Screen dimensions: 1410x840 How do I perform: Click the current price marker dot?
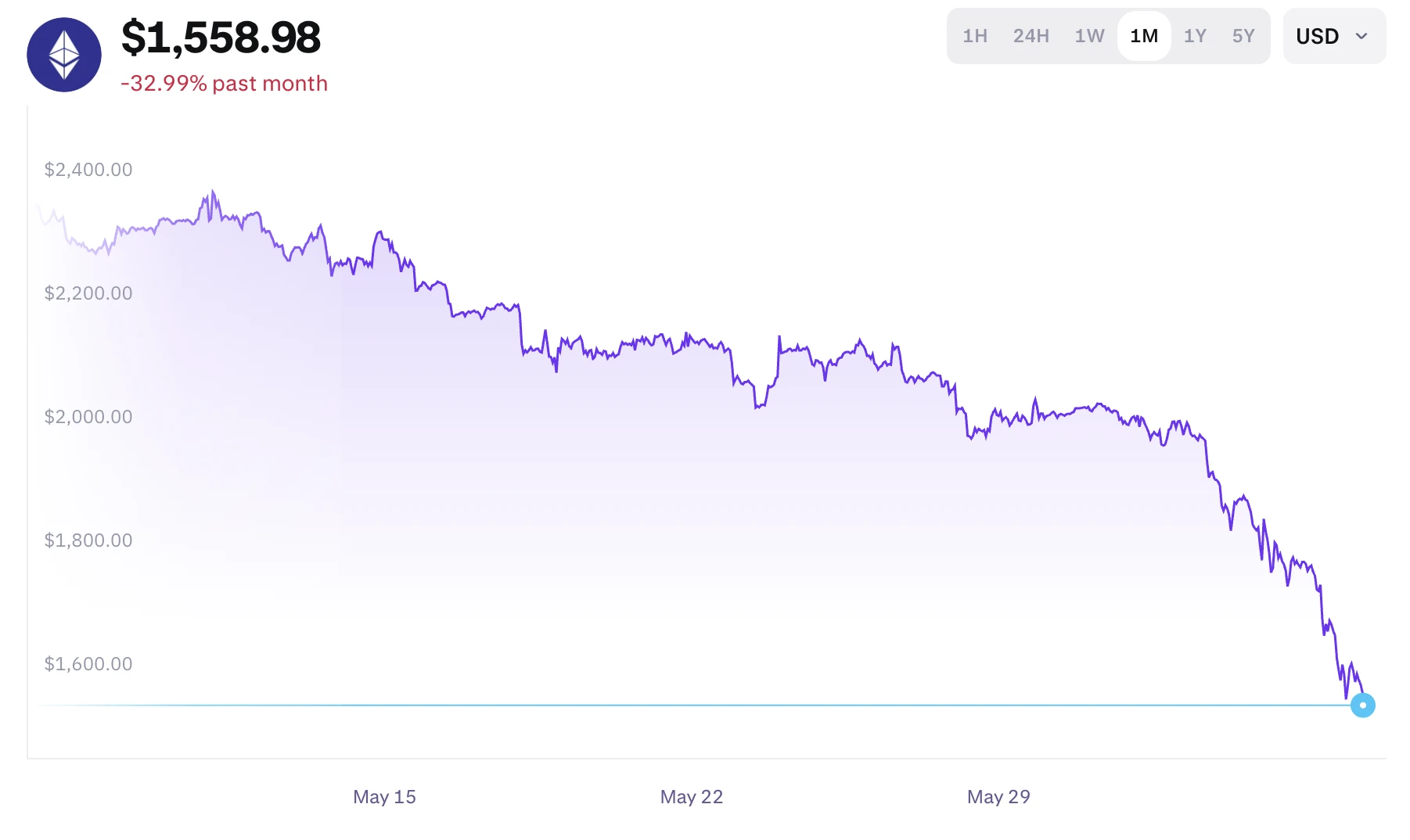(x=1362, y=705)
